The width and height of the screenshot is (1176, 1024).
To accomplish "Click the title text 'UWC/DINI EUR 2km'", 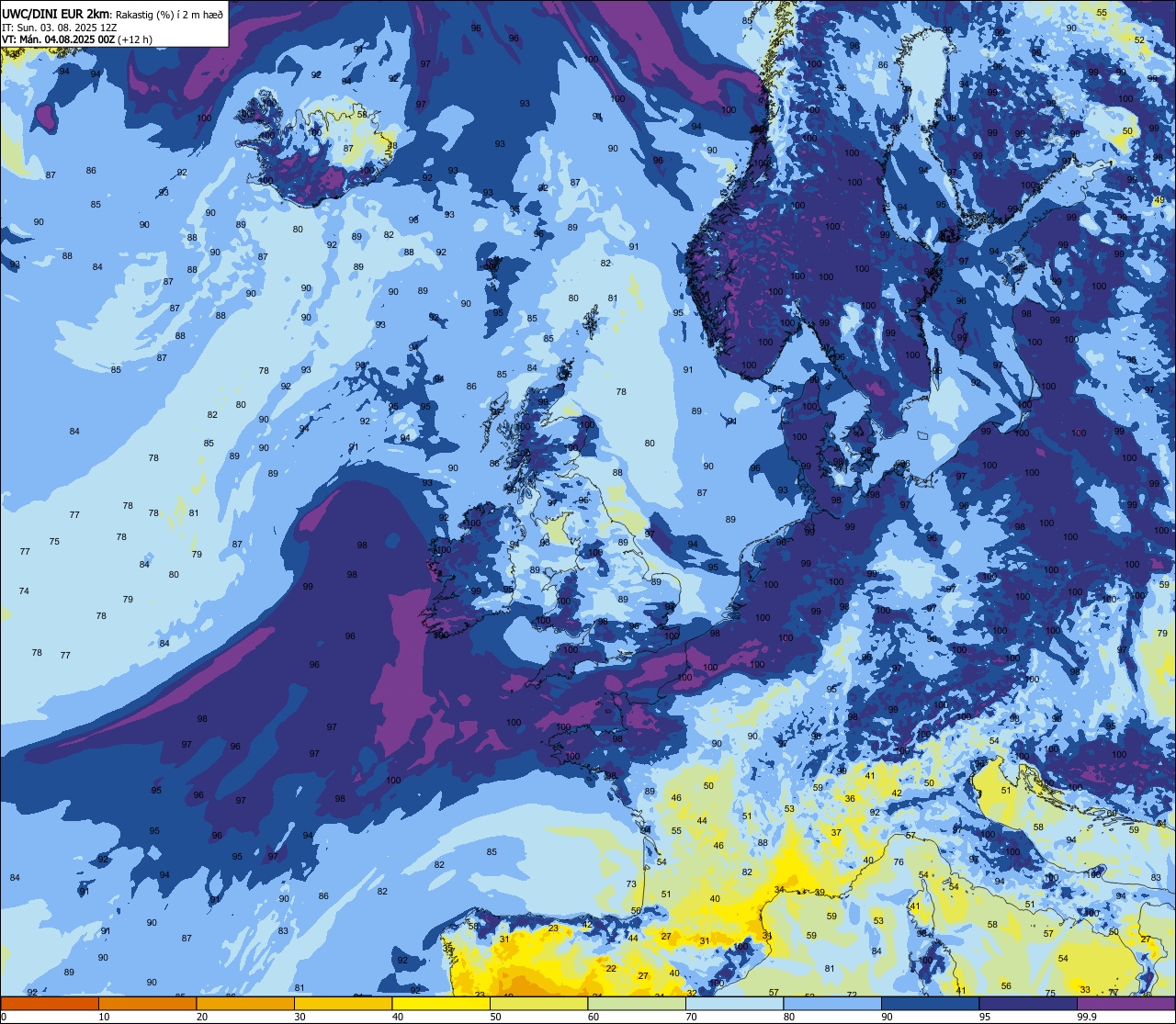I will [55, 14].
